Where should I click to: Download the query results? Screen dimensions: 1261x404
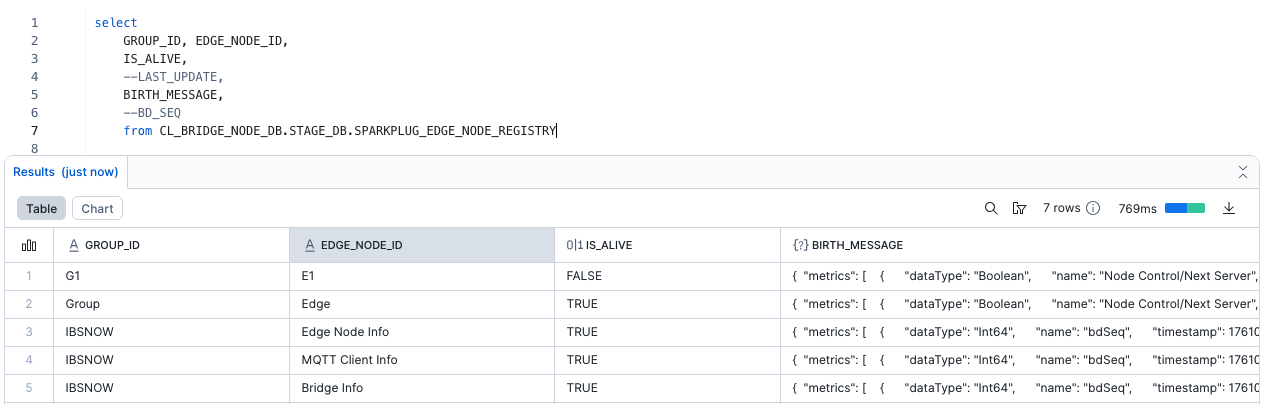point(1229,208)
